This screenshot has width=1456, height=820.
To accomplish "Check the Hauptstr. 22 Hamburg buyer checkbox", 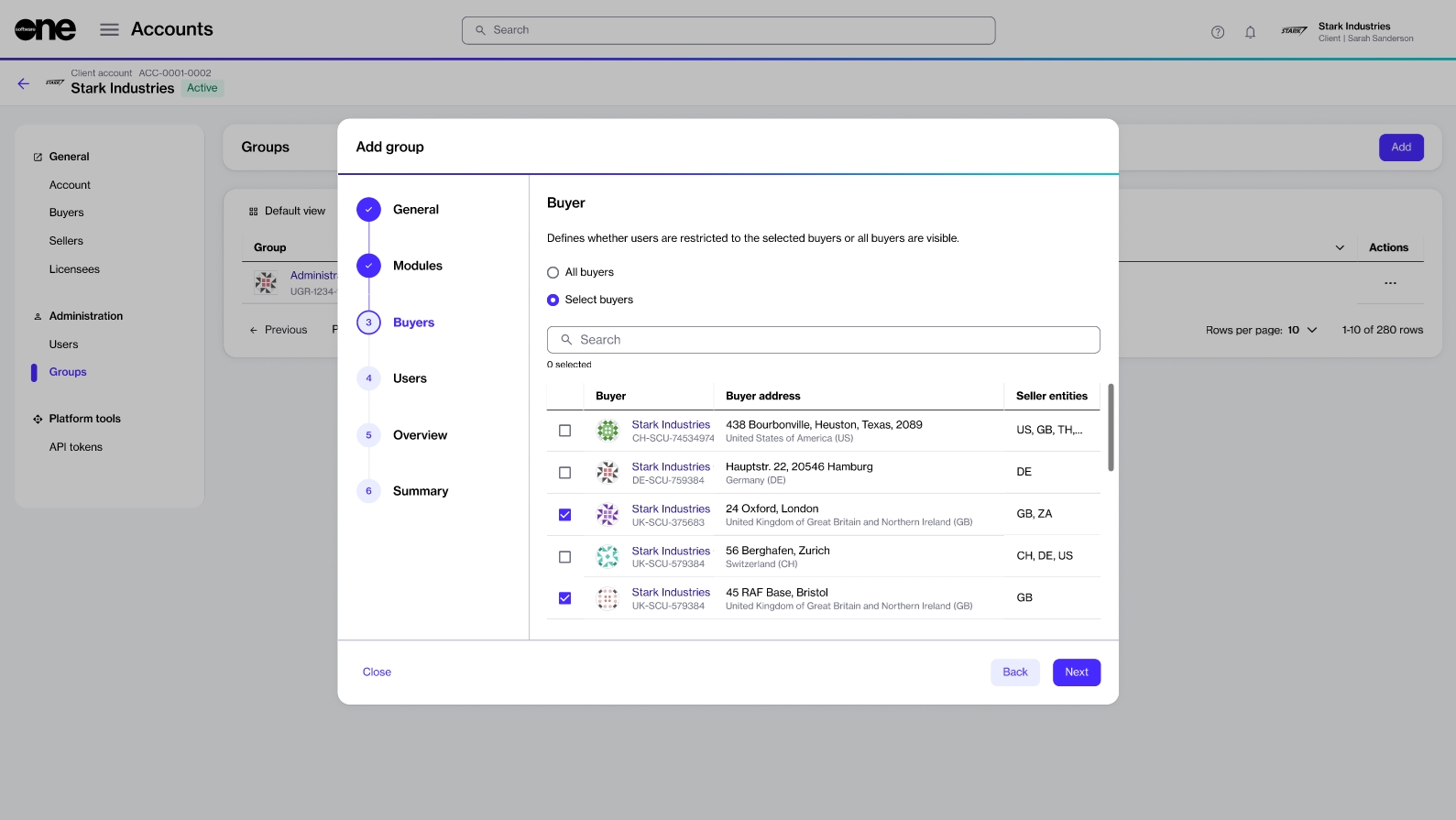I will click(564, 473).
